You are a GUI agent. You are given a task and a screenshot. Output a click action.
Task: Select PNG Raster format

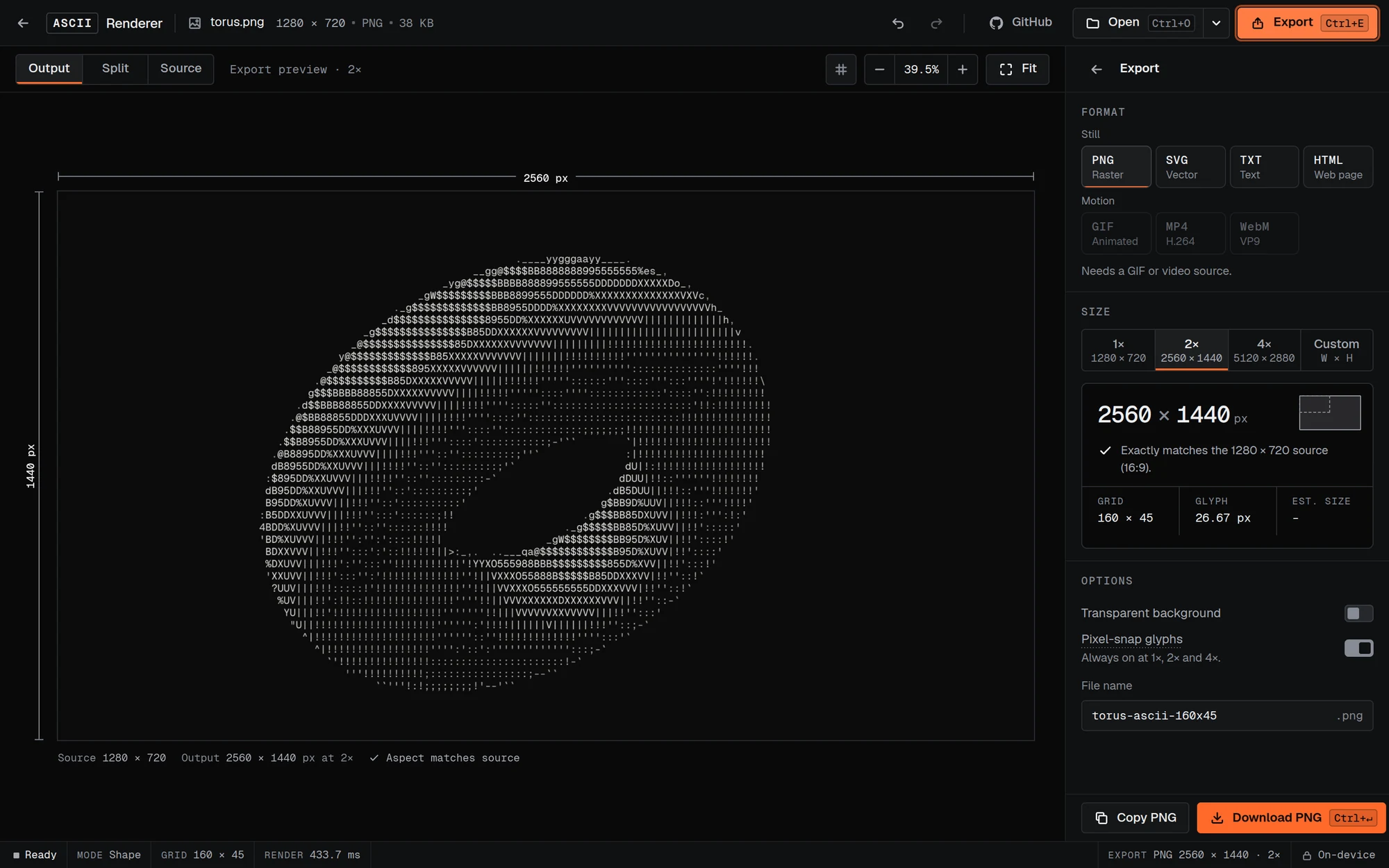pos(1116,167)
